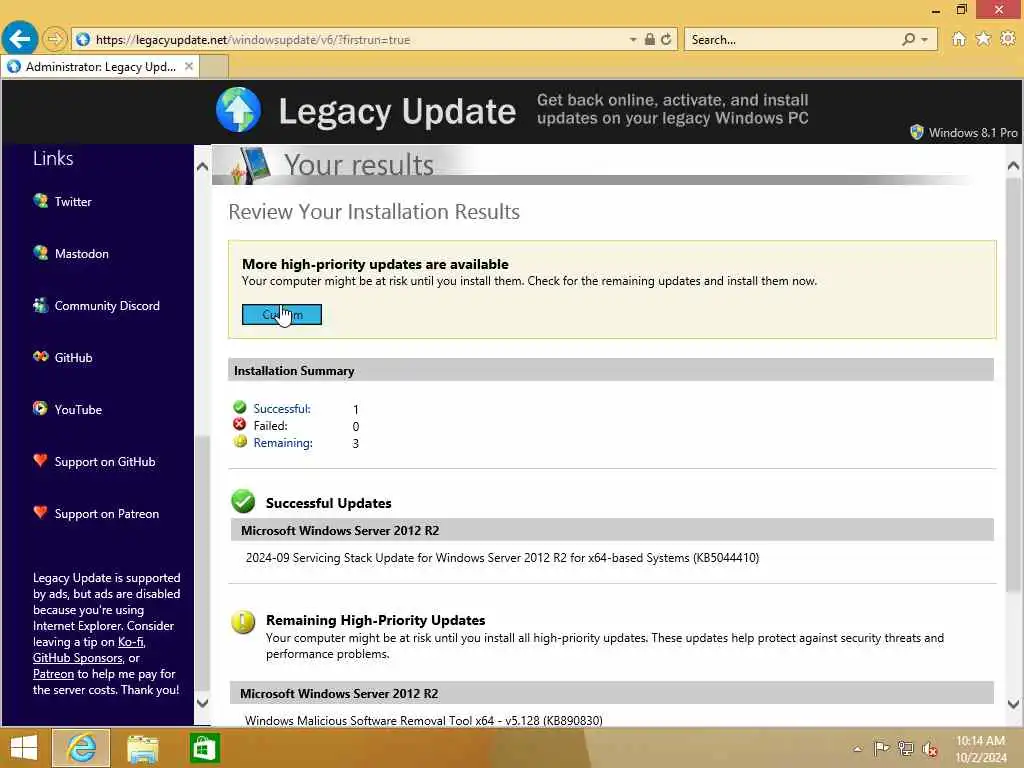Click the Remaining: link
Viewport: 1024px width, 768px height.
(x=283, y=443)
